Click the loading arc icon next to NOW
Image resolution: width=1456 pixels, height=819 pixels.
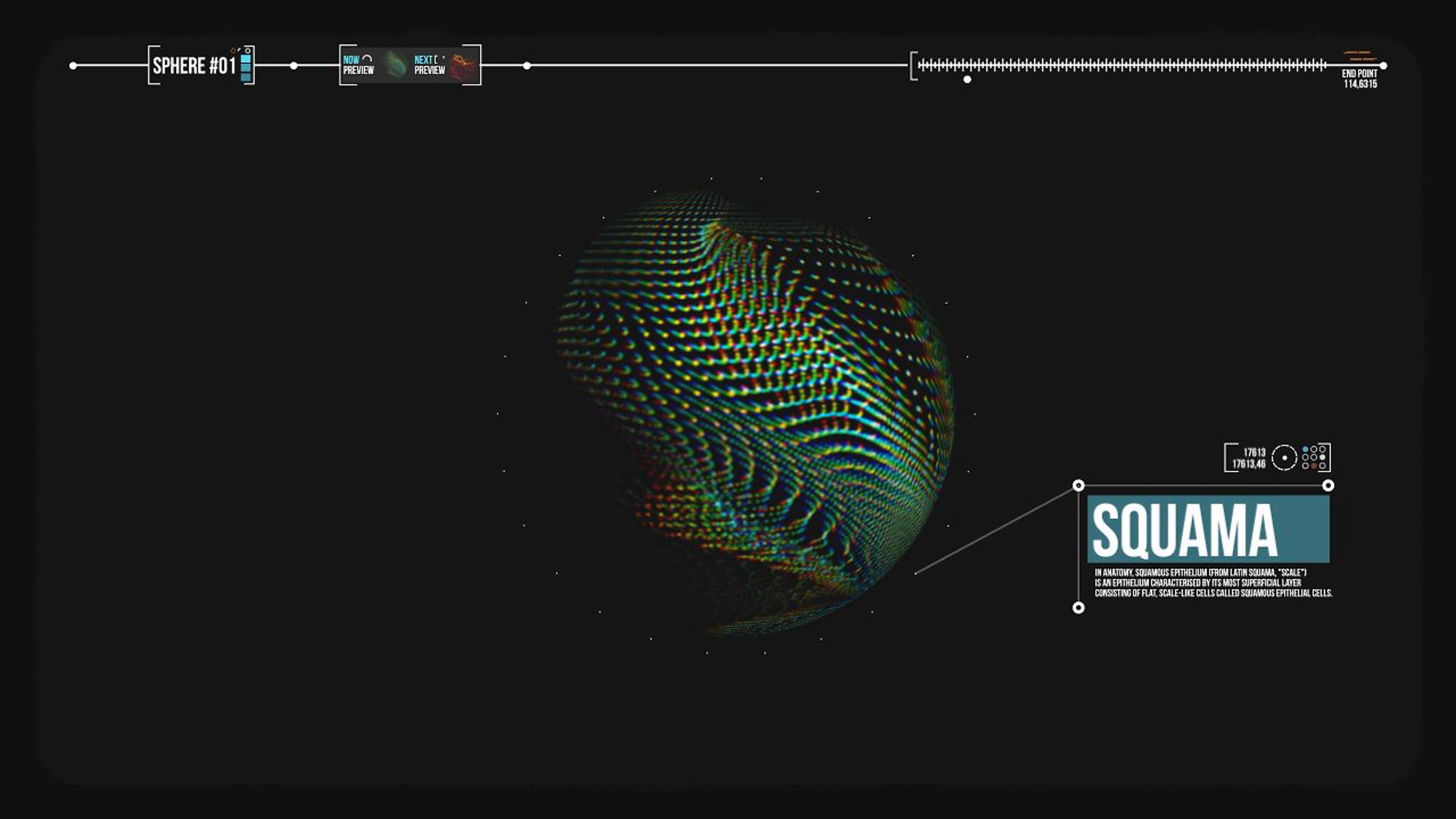coord(367,59)
